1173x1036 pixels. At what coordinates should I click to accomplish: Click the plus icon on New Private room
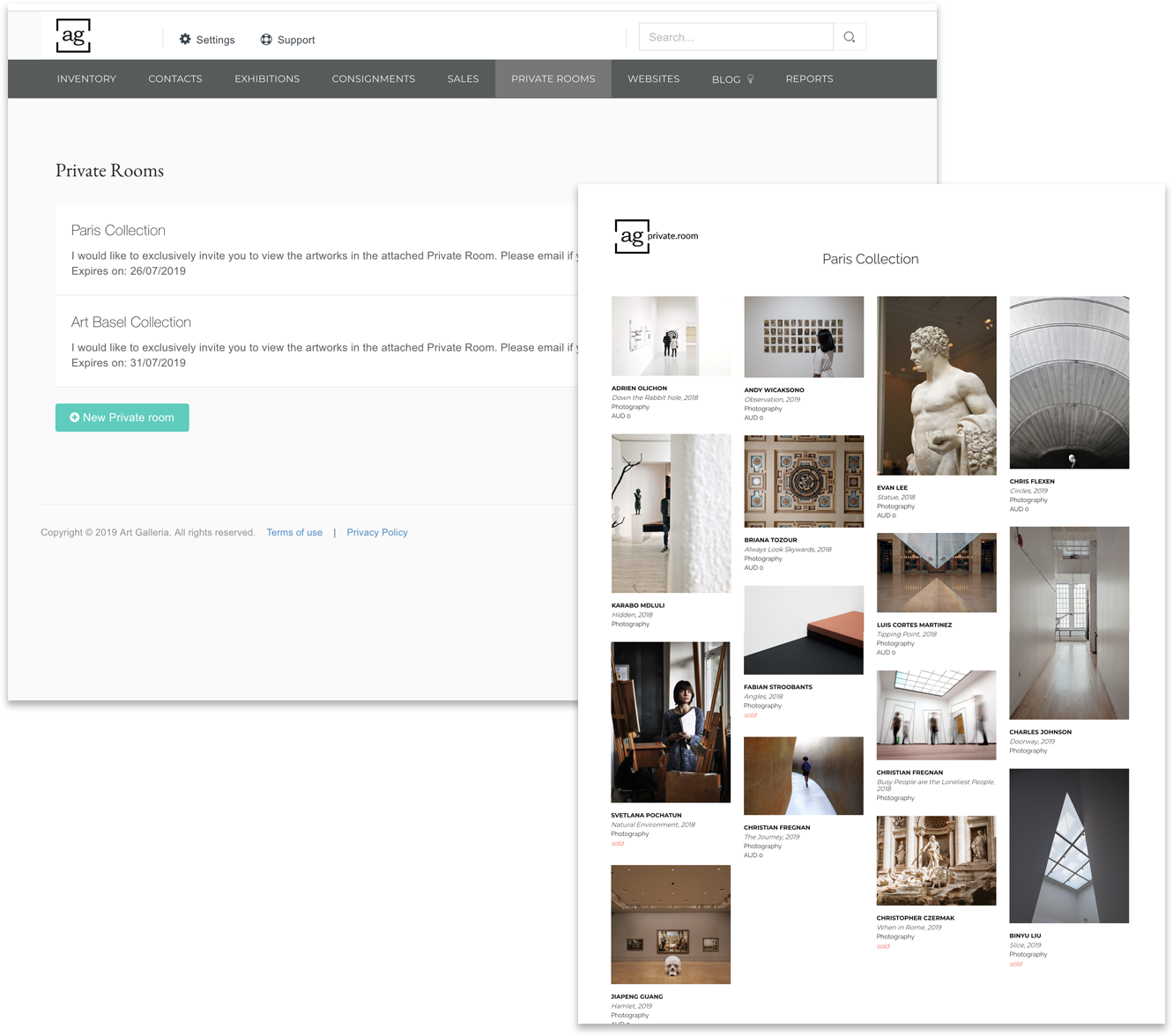pos(75,418)
